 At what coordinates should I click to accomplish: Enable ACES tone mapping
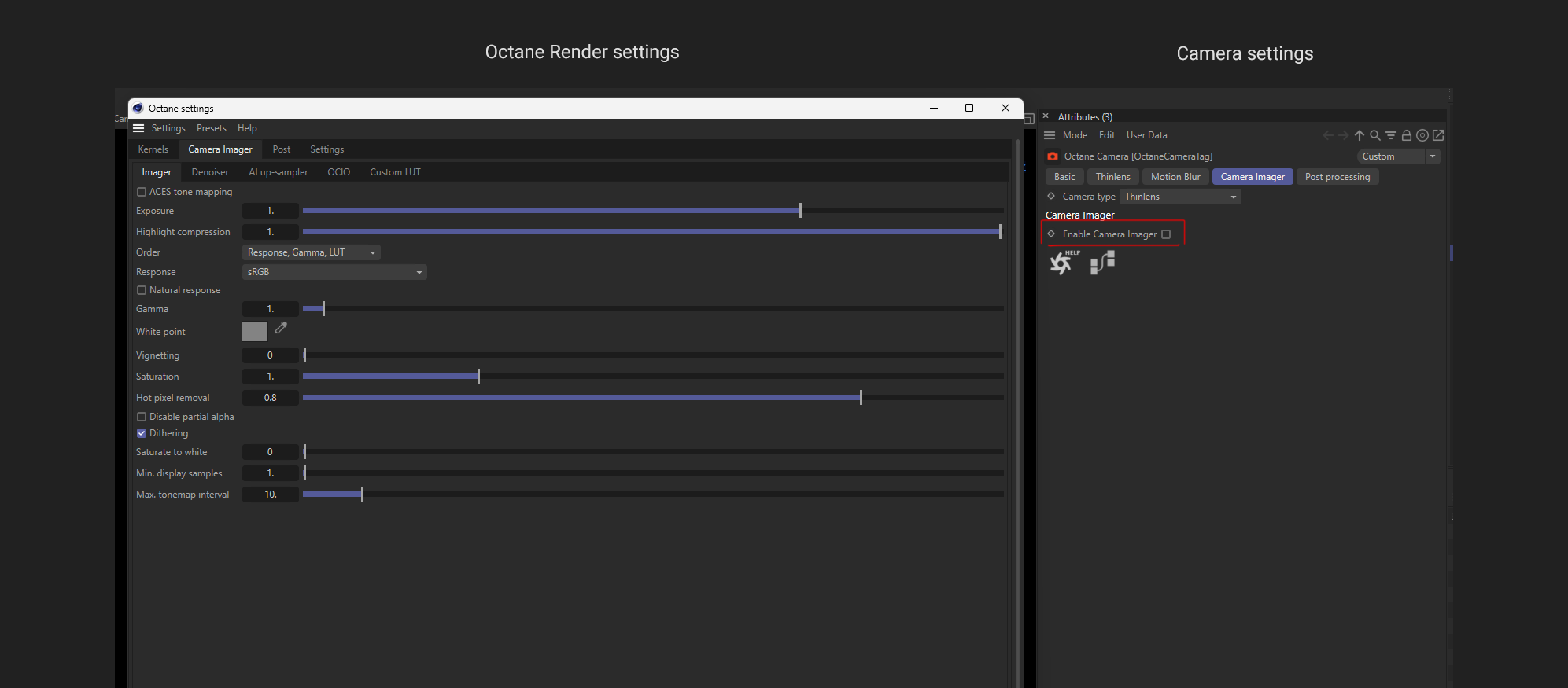[x=142, y=192]
